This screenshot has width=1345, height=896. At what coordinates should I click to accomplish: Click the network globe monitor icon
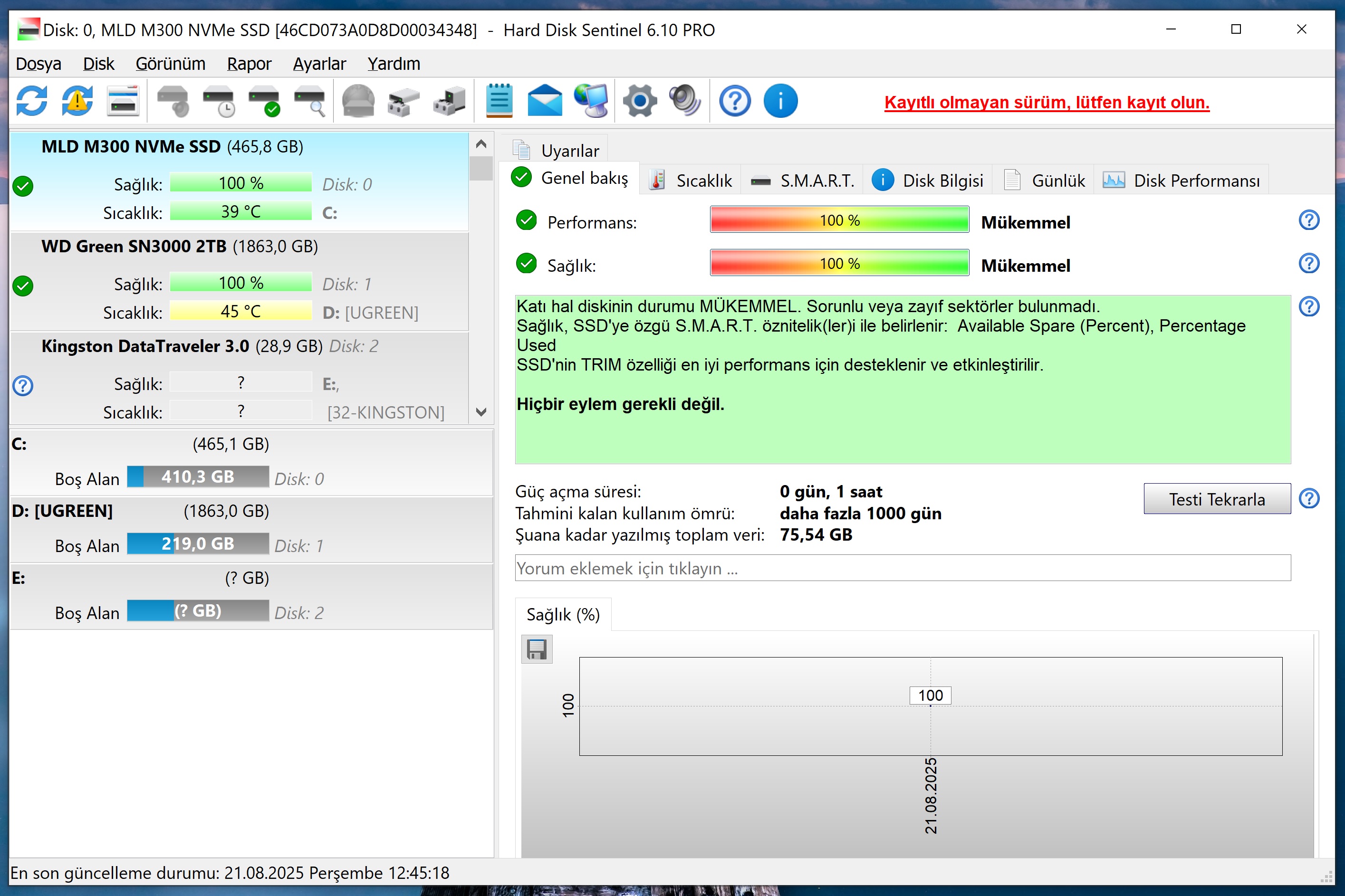tap(590, 101)
